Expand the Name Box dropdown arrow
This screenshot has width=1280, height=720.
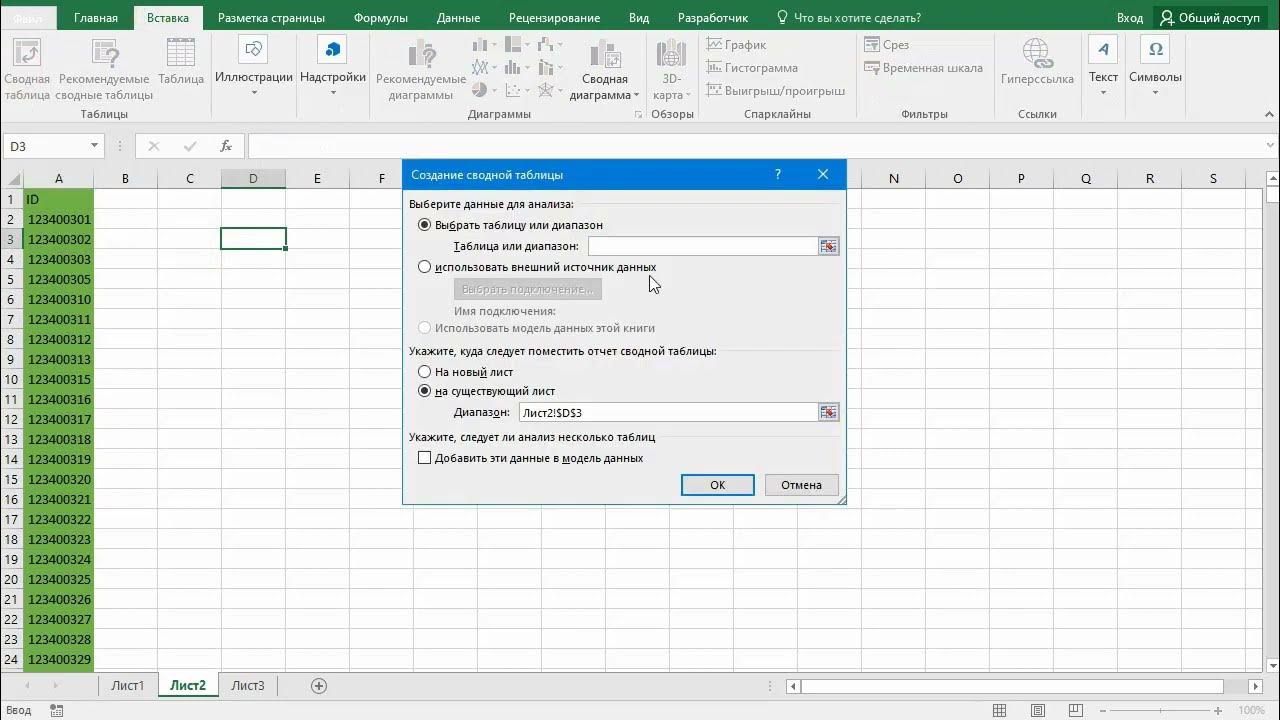[x=94, y=146]
